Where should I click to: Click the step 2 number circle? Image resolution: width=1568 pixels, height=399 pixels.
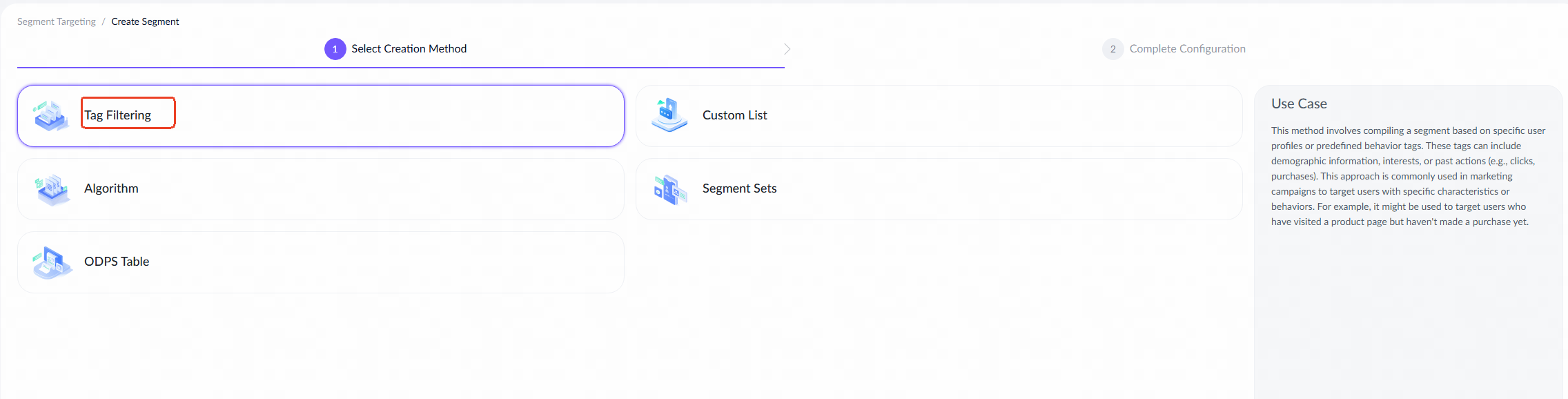pos(1113,49)
